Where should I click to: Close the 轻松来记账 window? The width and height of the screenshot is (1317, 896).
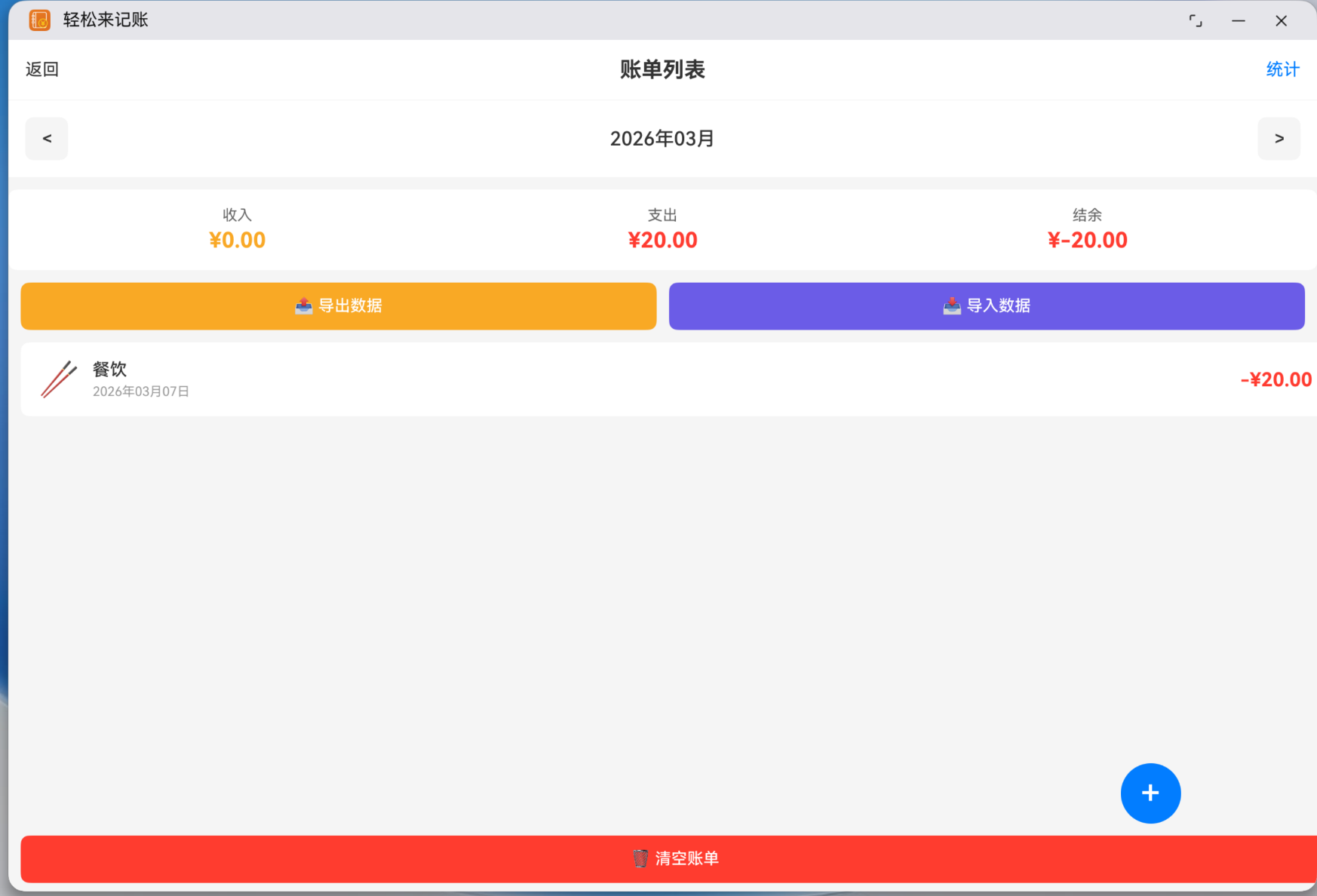click(1281, 21)
